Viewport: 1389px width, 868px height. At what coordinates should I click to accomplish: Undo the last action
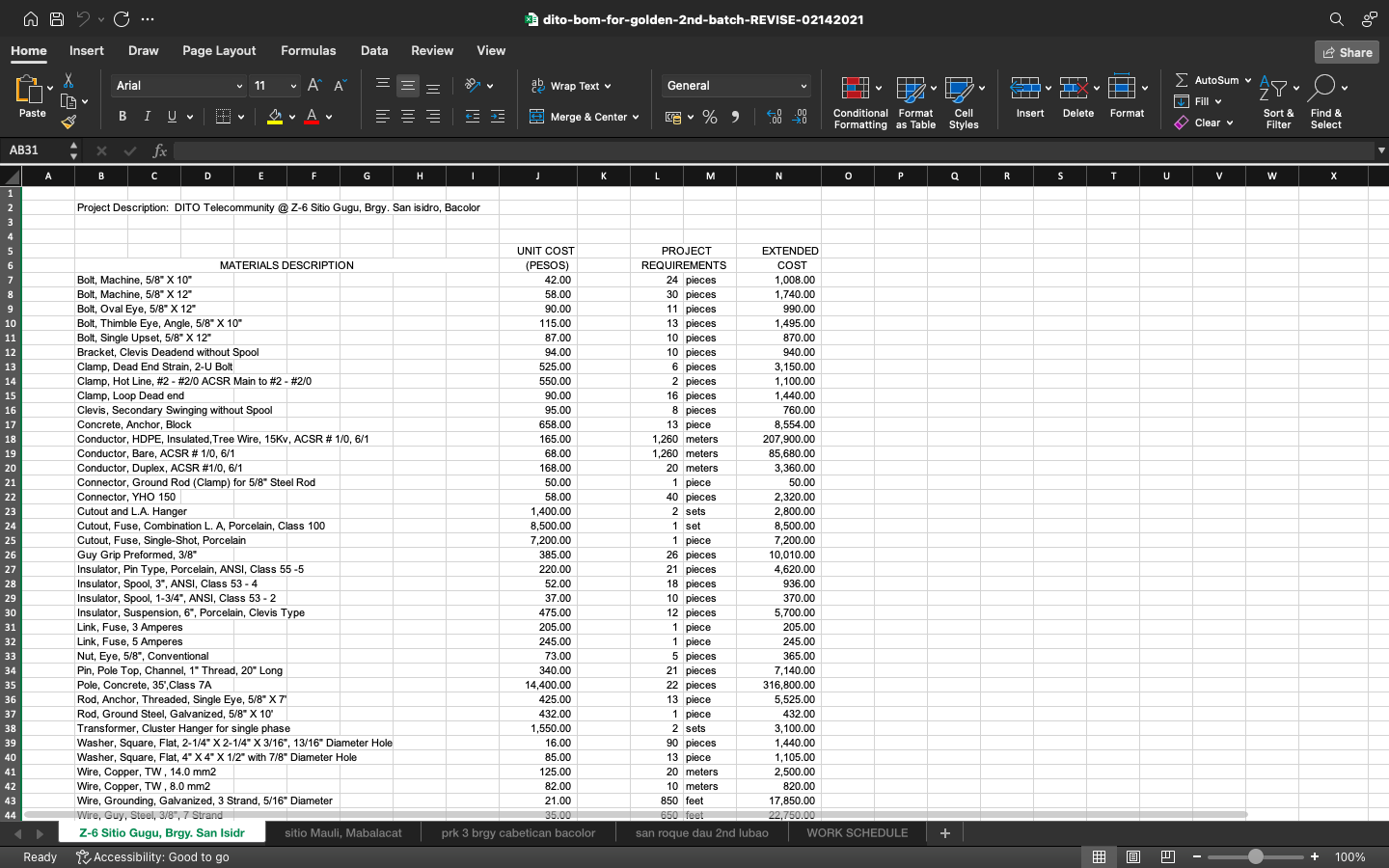coord(83,19)
